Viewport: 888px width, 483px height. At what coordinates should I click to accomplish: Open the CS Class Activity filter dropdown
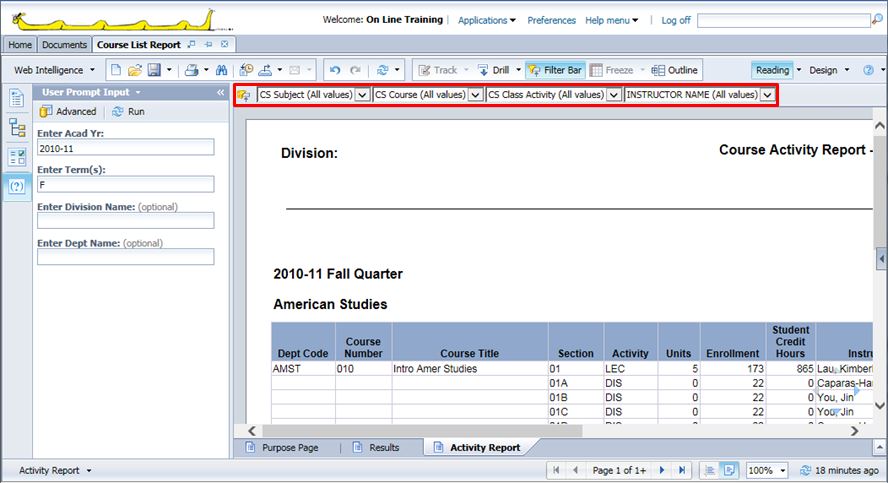click(614, 95)
